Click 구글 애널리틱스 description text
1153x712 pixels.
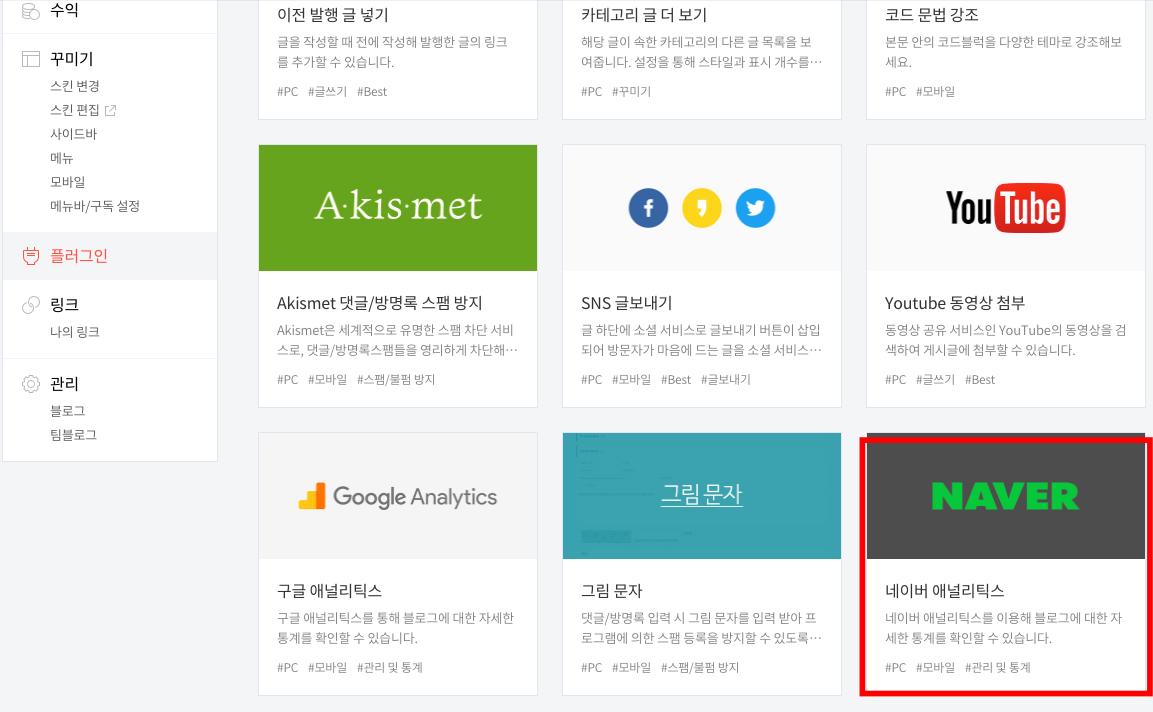(396, 628)
